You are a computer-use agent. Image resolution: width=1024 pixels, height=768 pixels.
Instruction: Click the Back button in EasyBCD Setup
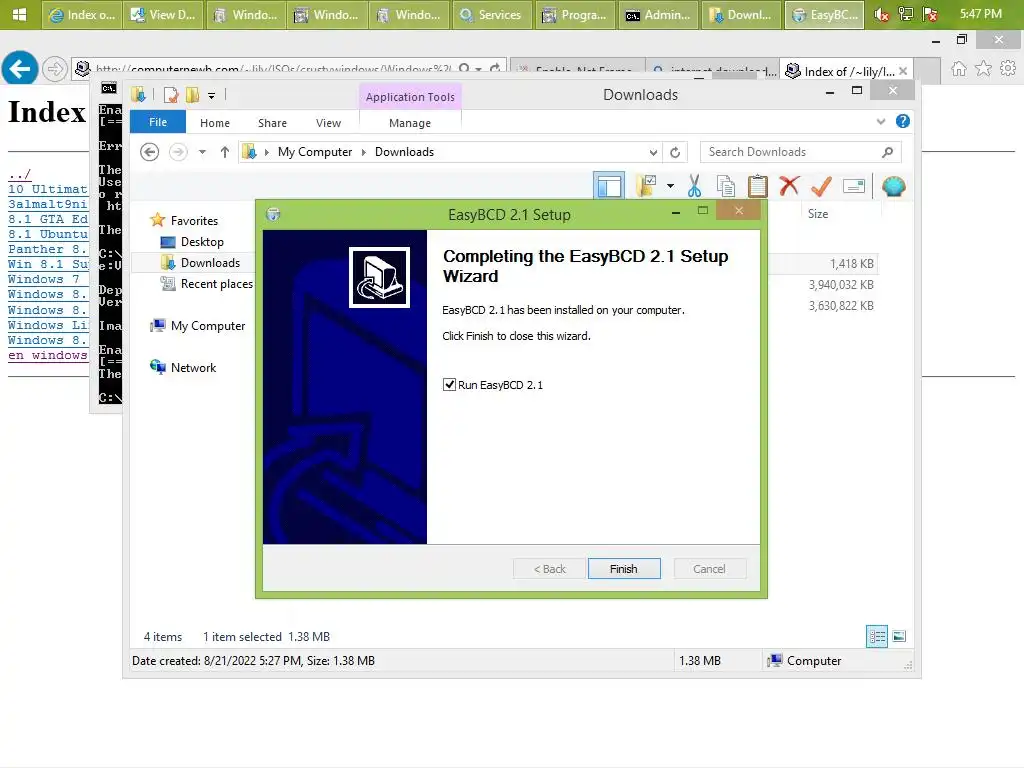[549, 569]
